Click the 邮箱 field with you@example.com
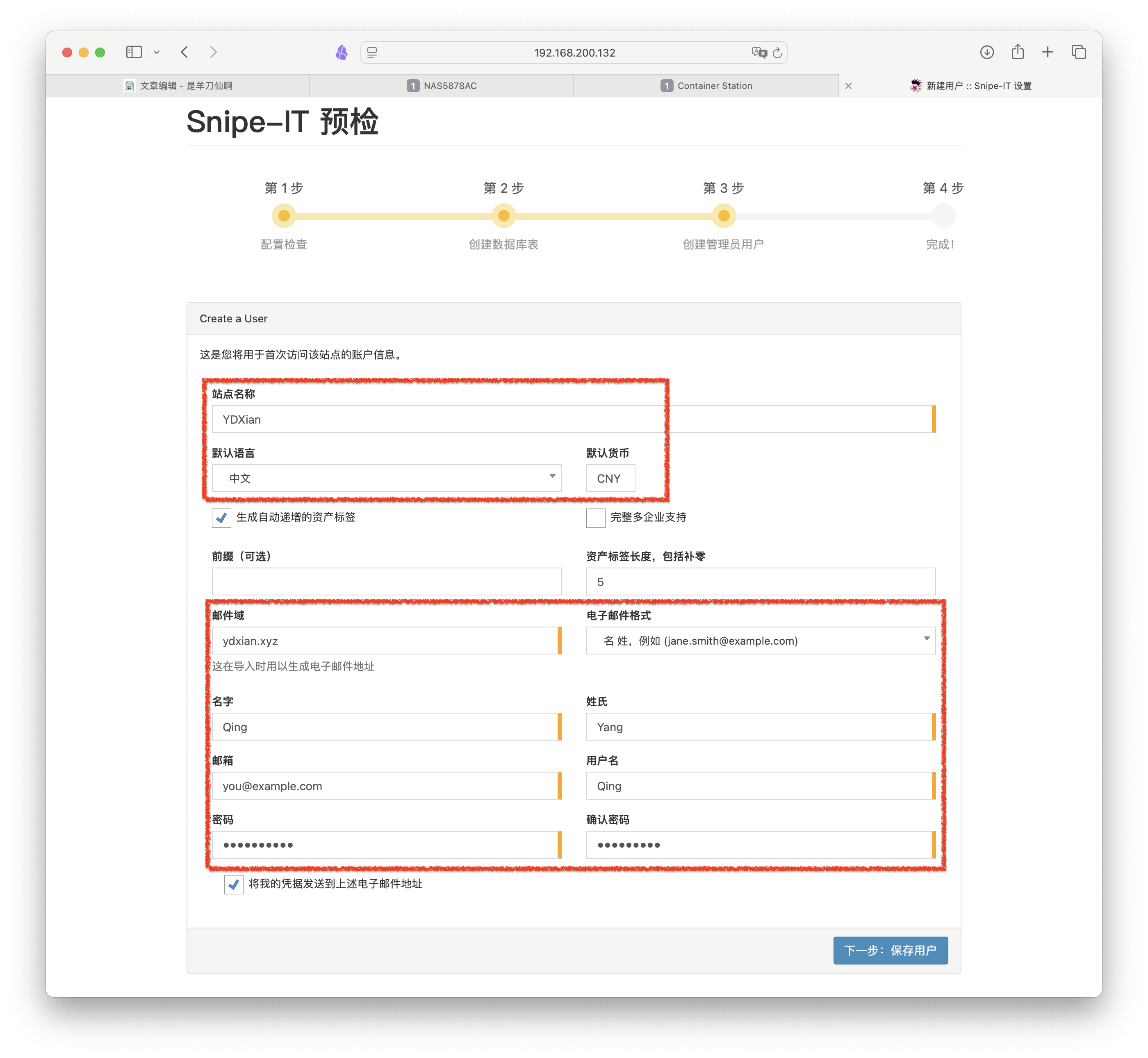Viewport: 1148px width, 1058px height. (386, 785)
